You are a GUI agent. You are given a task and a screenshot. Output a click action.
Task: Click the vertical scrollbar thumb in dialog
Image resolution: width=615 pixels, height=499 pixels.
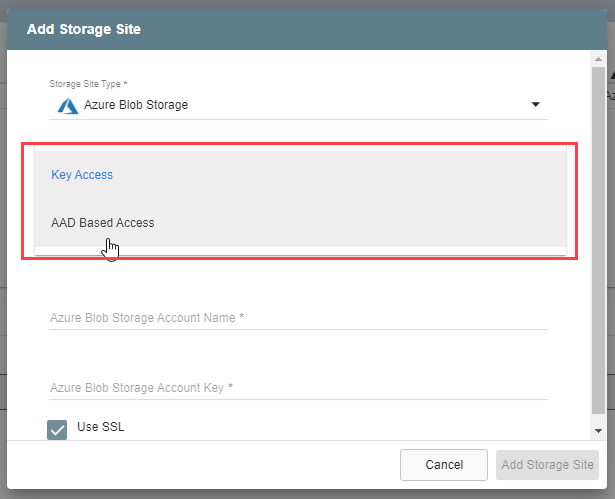coord(598,240)
